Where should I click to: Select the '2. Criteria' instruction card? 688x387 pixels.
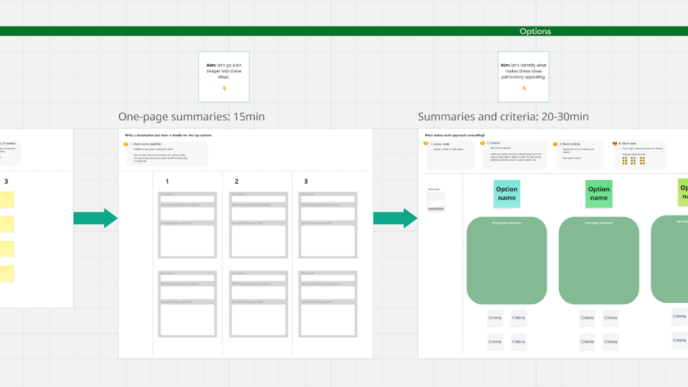coord(515,155)
